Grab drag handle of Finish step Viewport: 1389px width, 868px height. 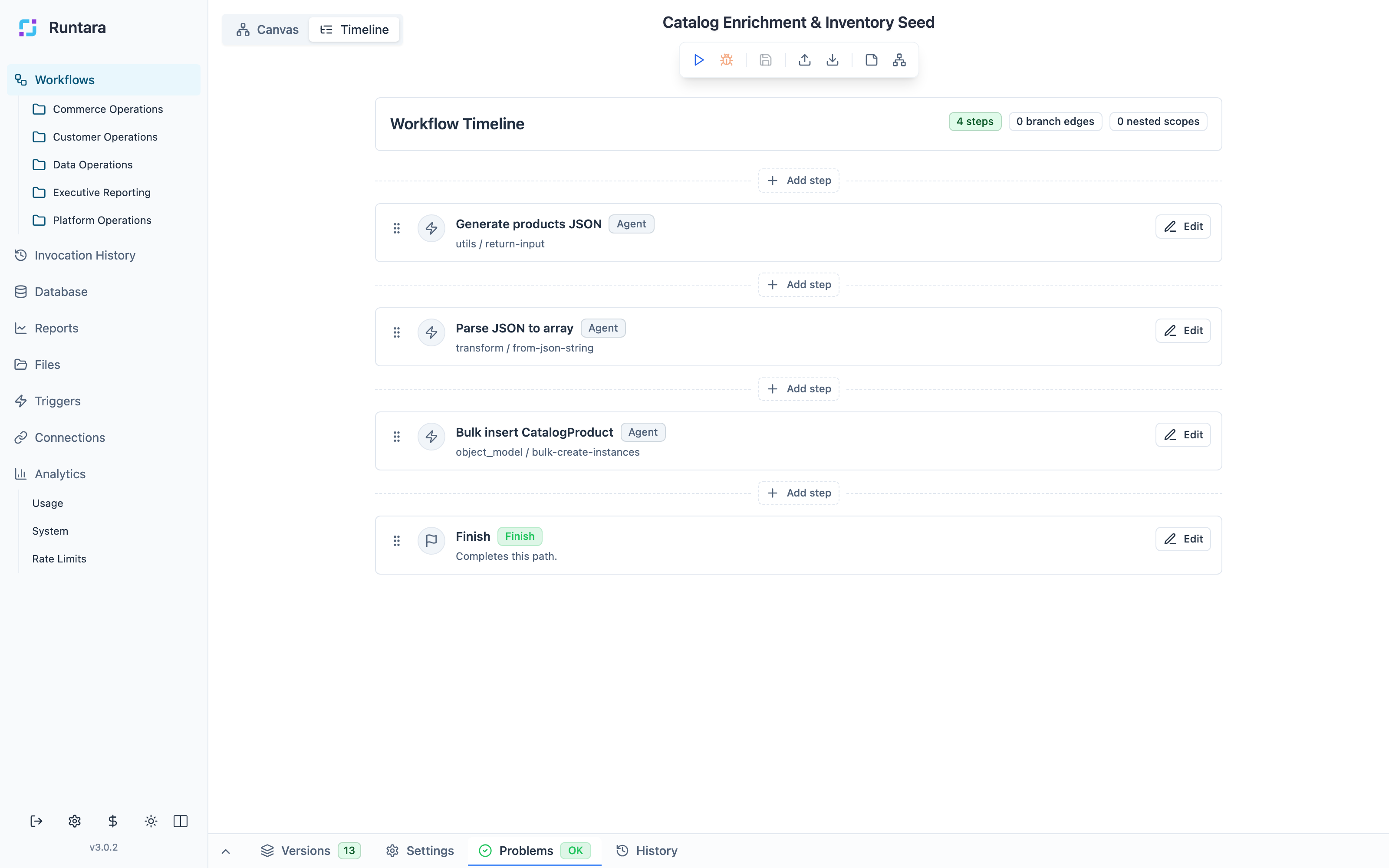(x=397, y=541)
